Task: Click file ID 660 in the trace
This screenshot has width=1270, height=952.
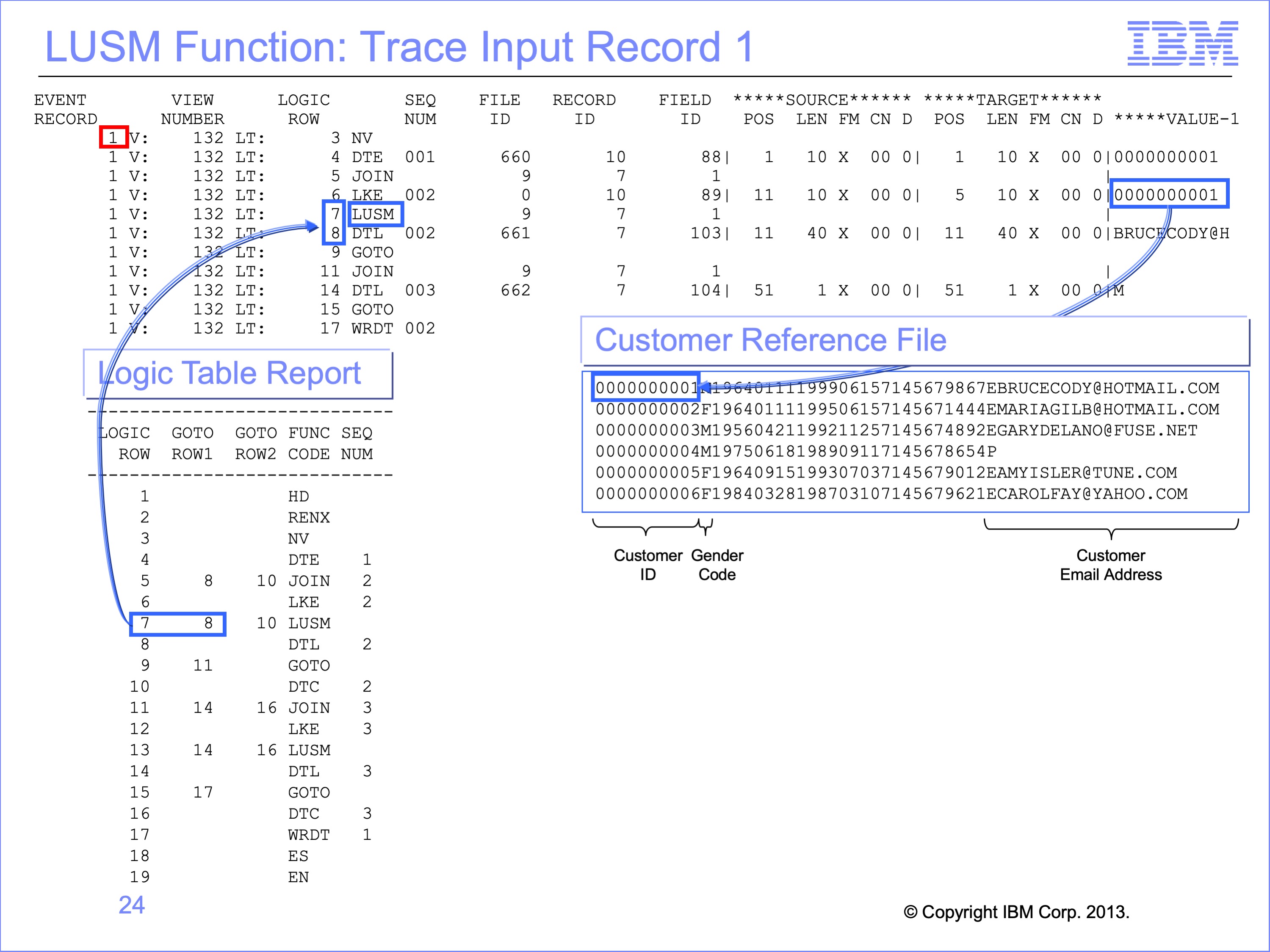Action: 515,157
